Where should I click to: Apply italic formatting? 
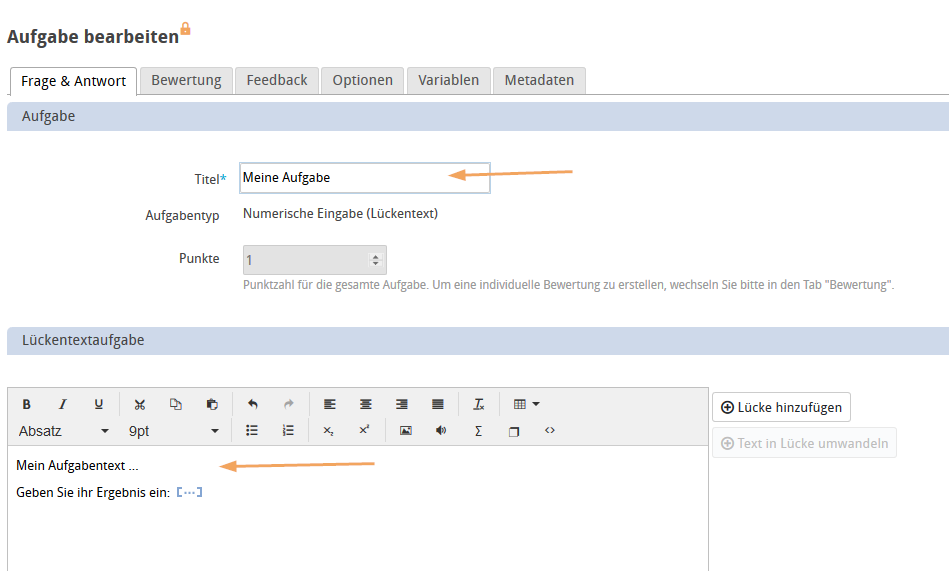[62, 404]
